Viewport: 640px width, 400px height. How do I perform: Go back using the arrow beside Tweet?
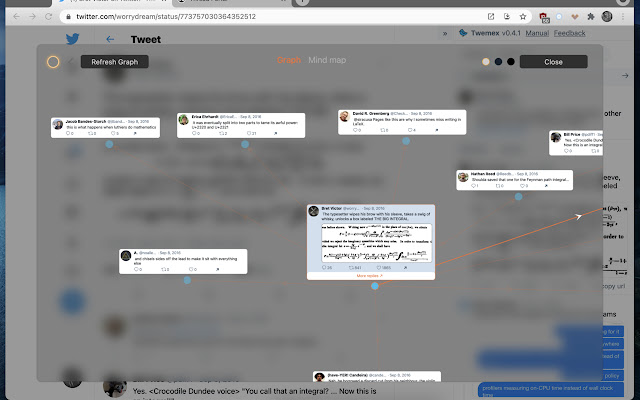(x=110, y=39)
